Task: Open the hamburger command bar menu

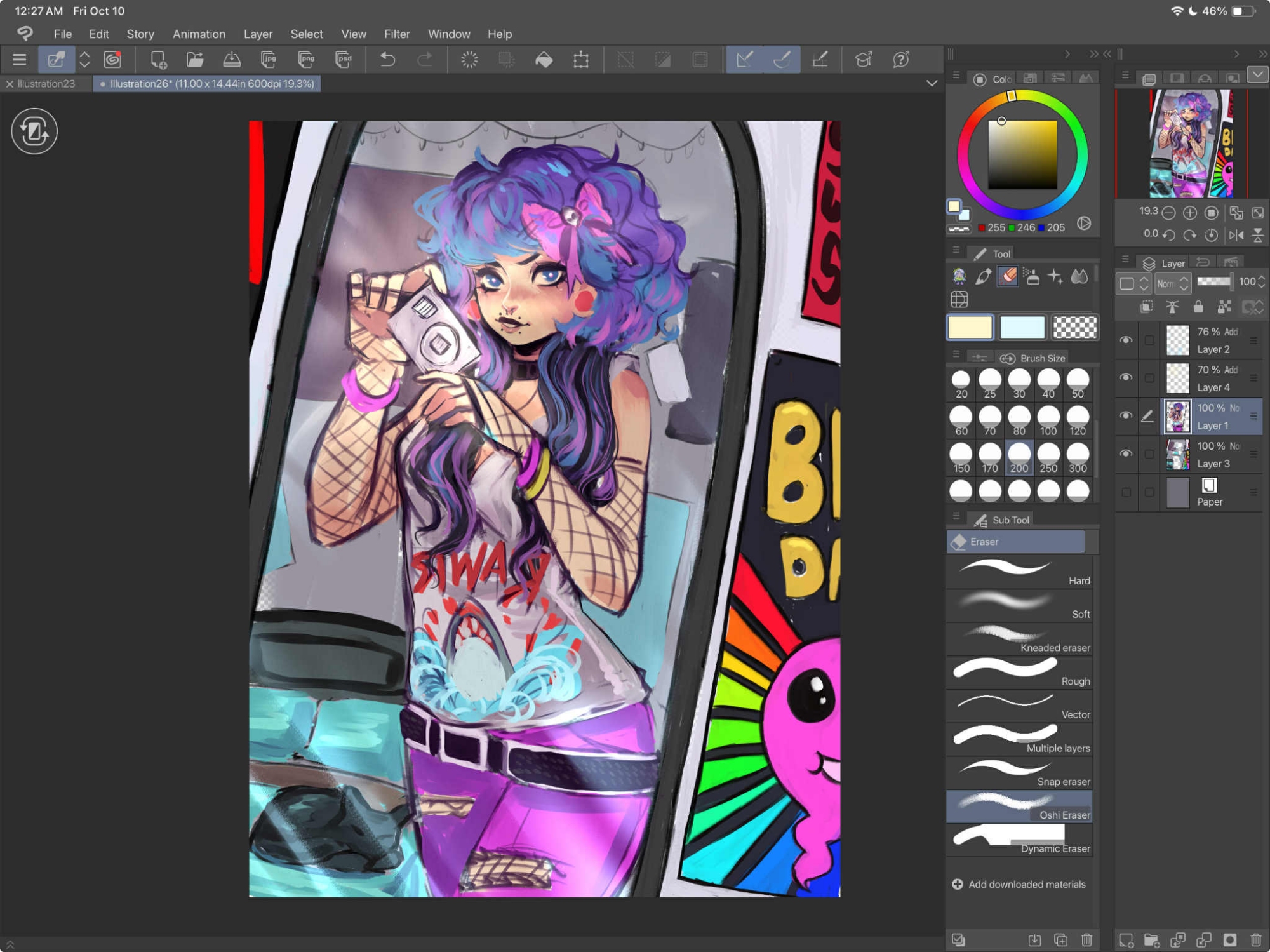Action: tap(19, 60)
